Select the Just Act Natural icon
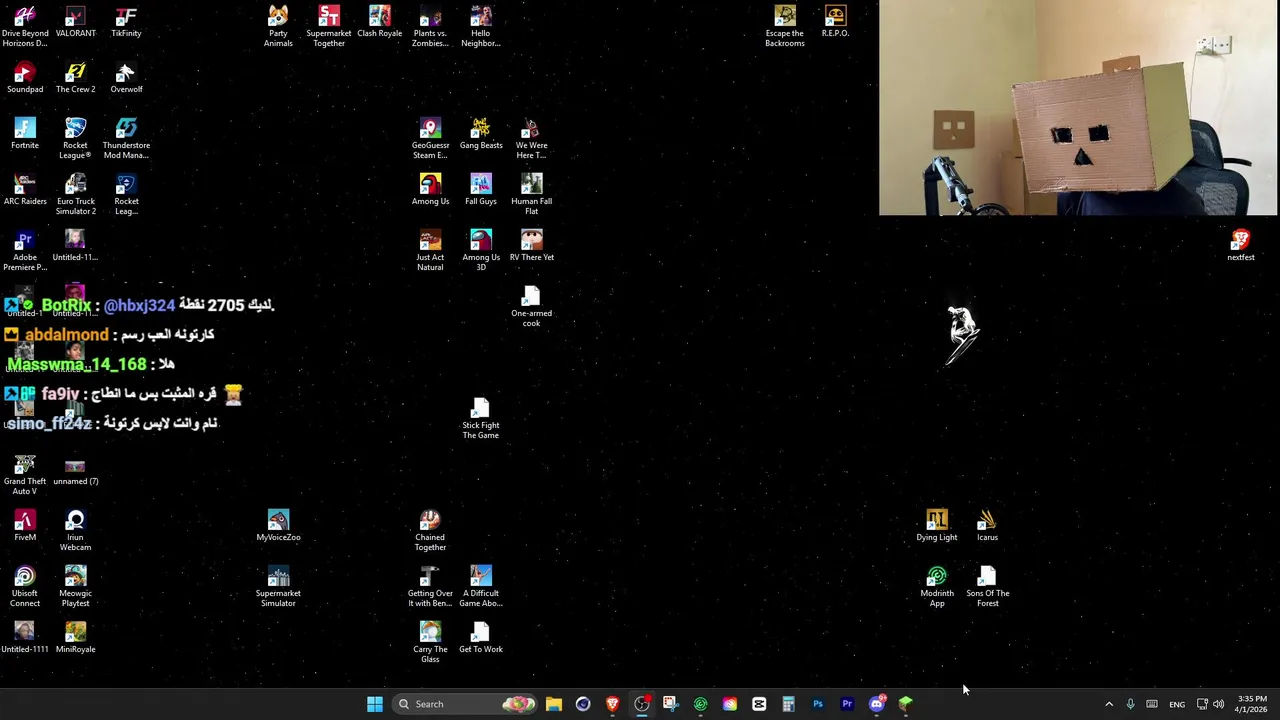 coord(430,251)
